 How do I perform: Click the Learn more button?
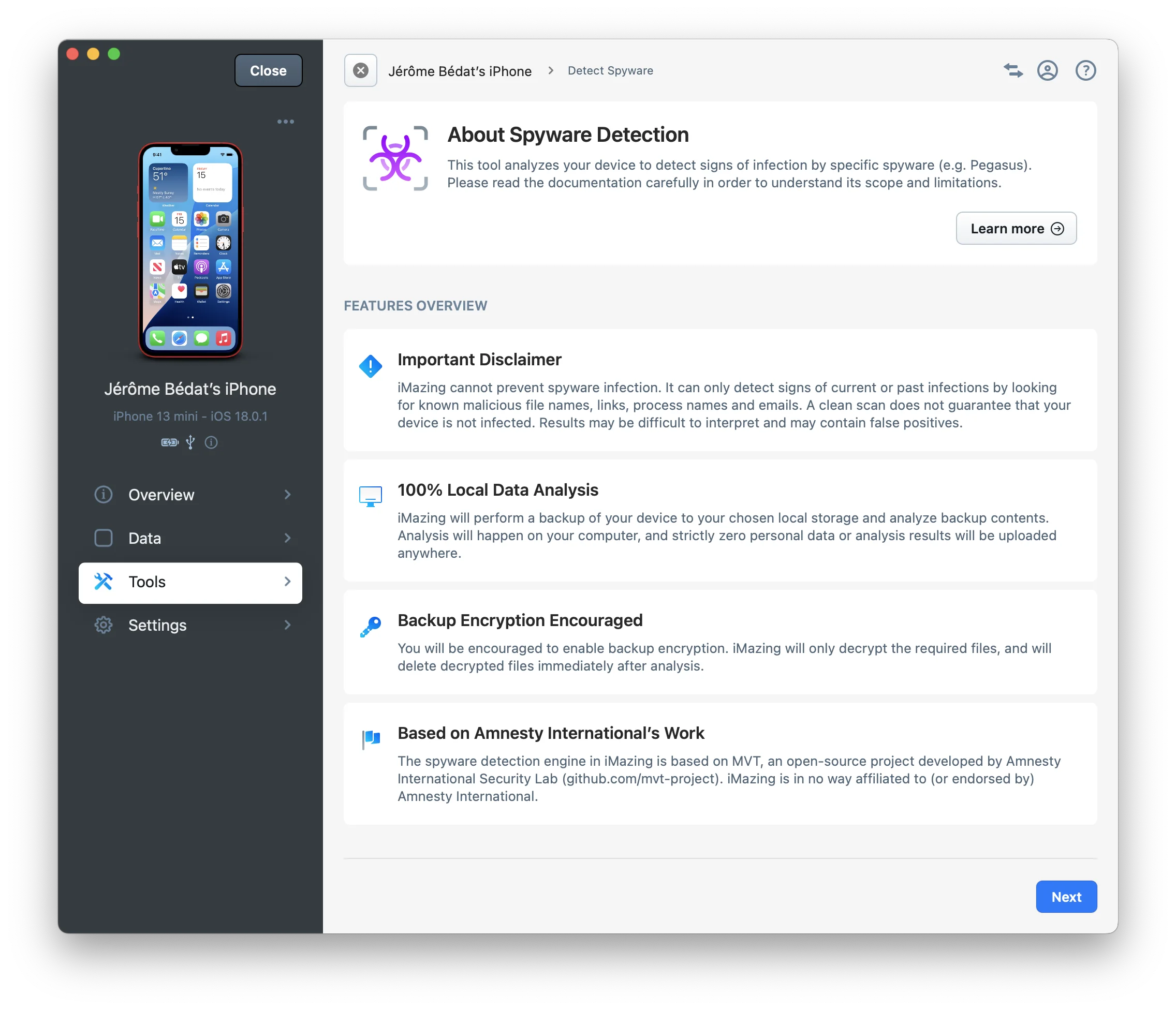point(1016,228)
